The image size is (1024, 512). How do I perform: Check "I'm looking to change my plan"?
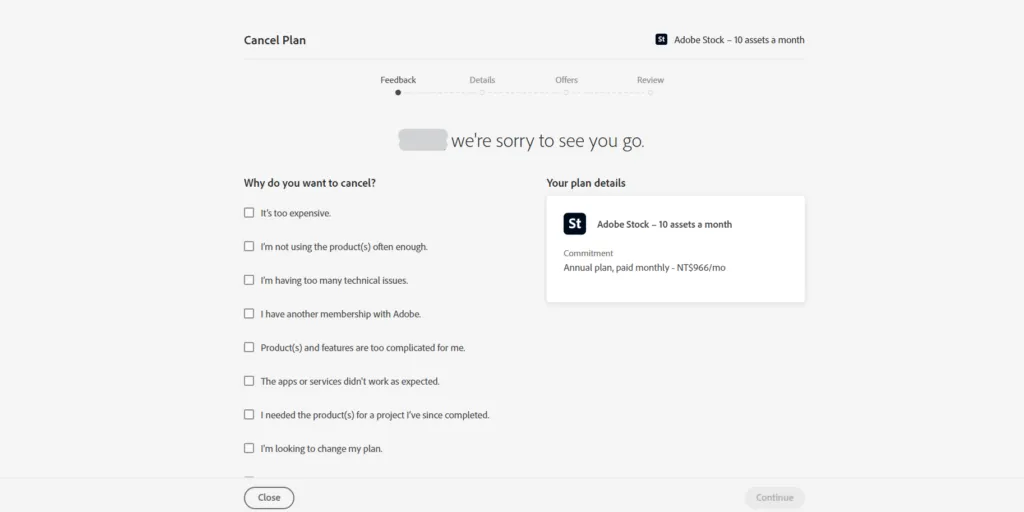point(249,448)
